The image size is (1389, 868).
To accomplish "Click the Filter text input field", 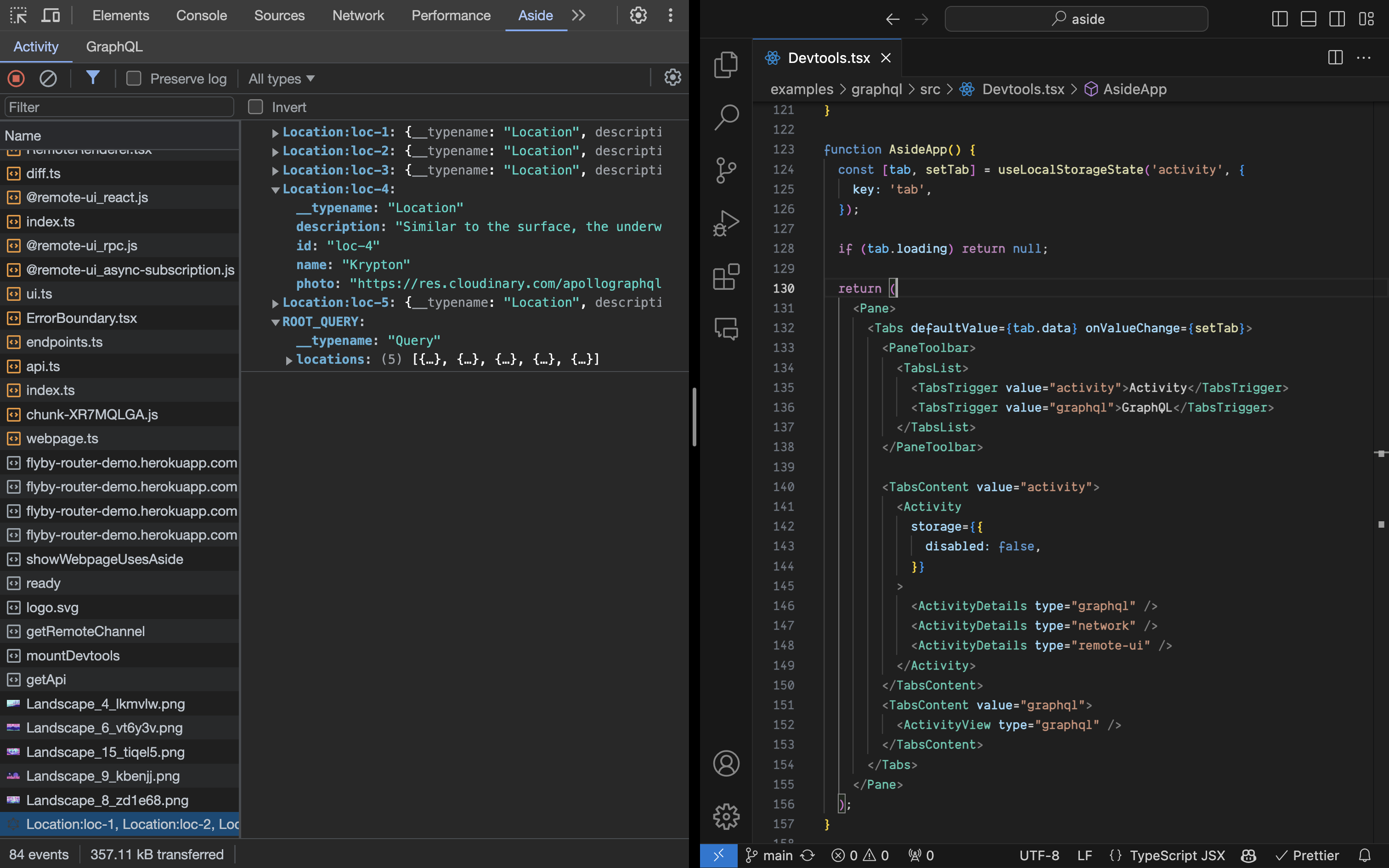I will click(119, 107).
